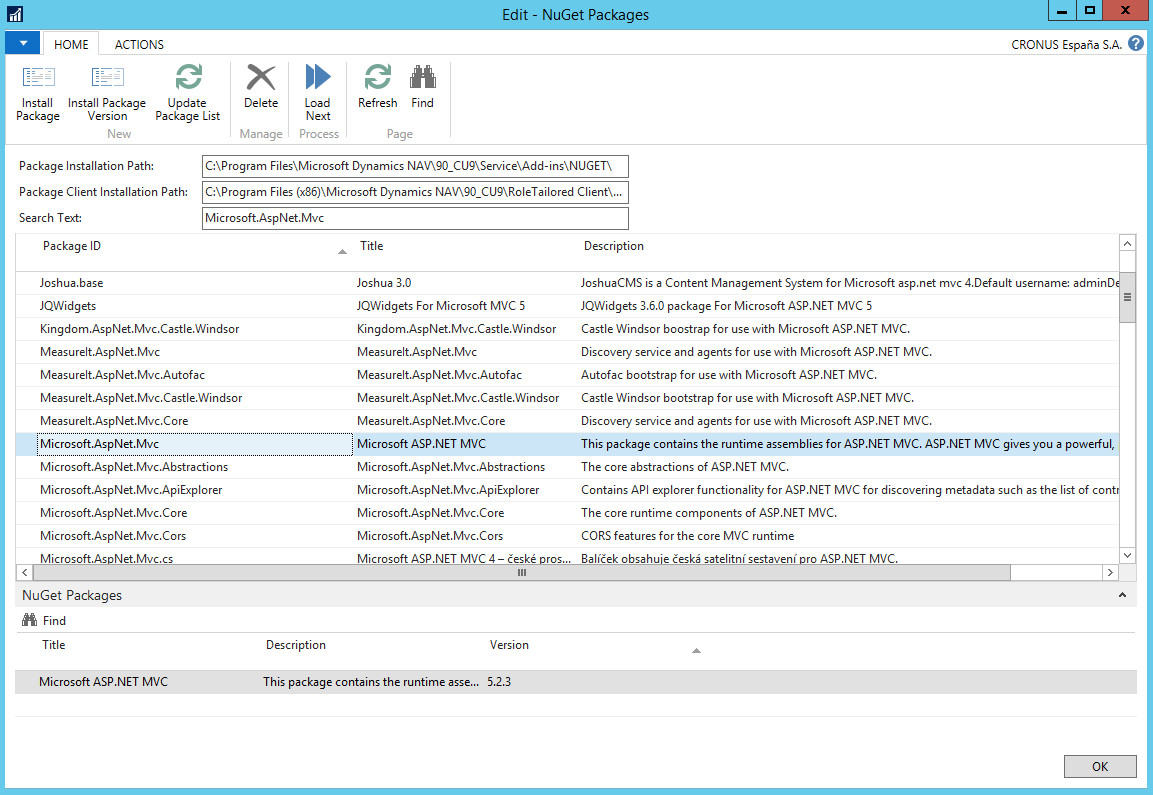Click Install Package Version icon

pos(107,77)
